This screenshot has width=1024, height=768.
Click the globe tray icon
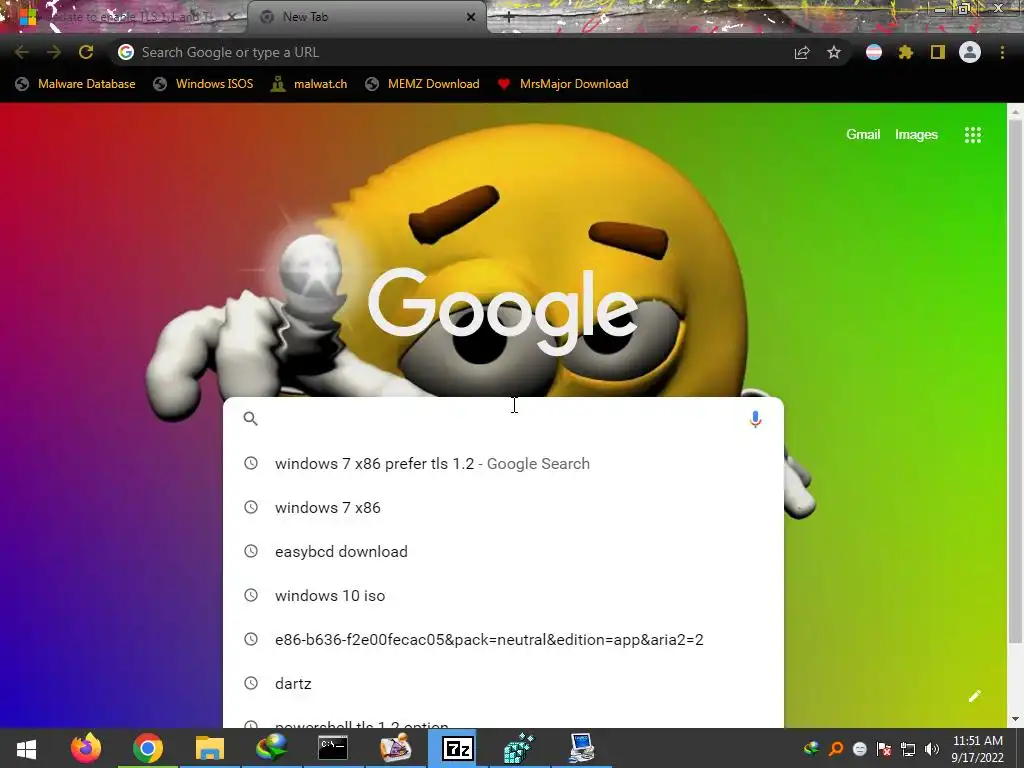pos(812,749)
